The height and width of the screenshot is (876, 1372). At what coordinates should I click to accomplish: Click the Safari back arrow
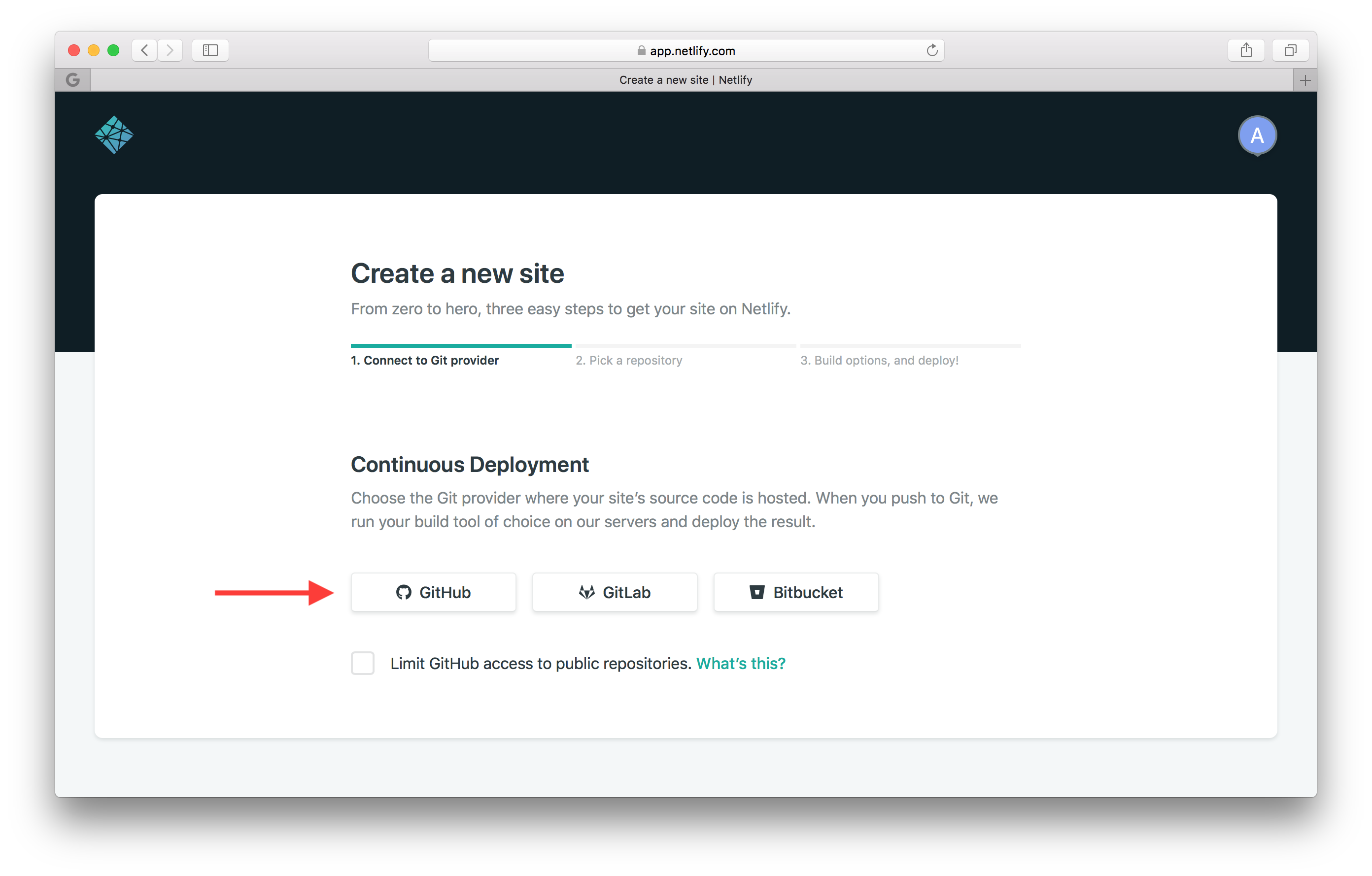(145, 50)
